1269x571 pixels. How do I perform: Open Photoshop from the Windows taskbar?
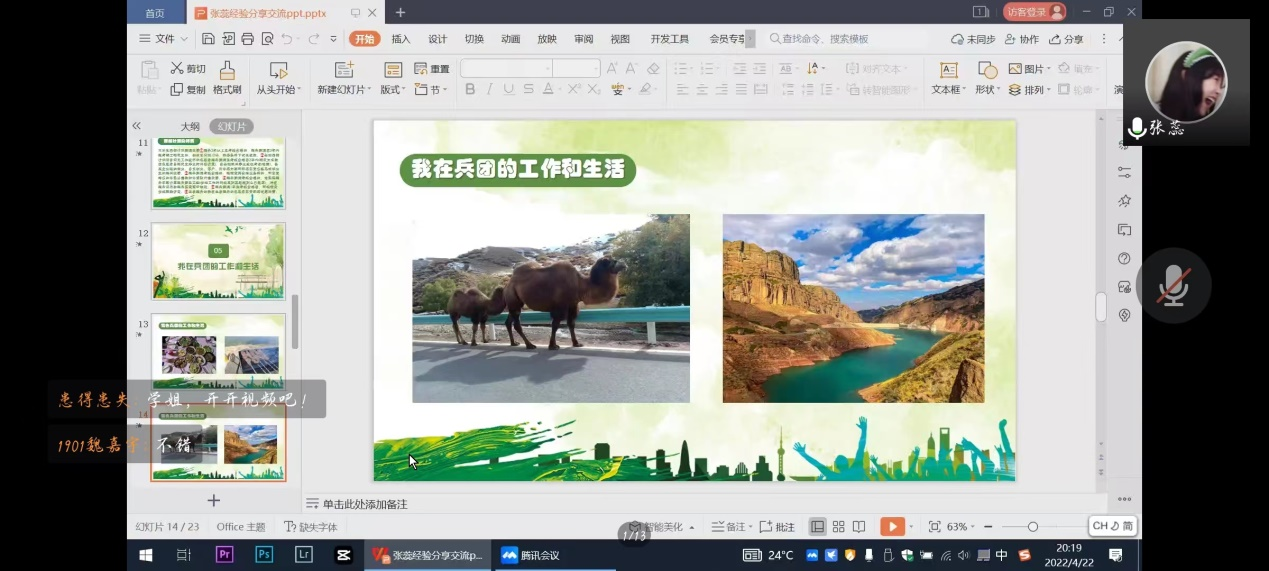pos(264,555)
